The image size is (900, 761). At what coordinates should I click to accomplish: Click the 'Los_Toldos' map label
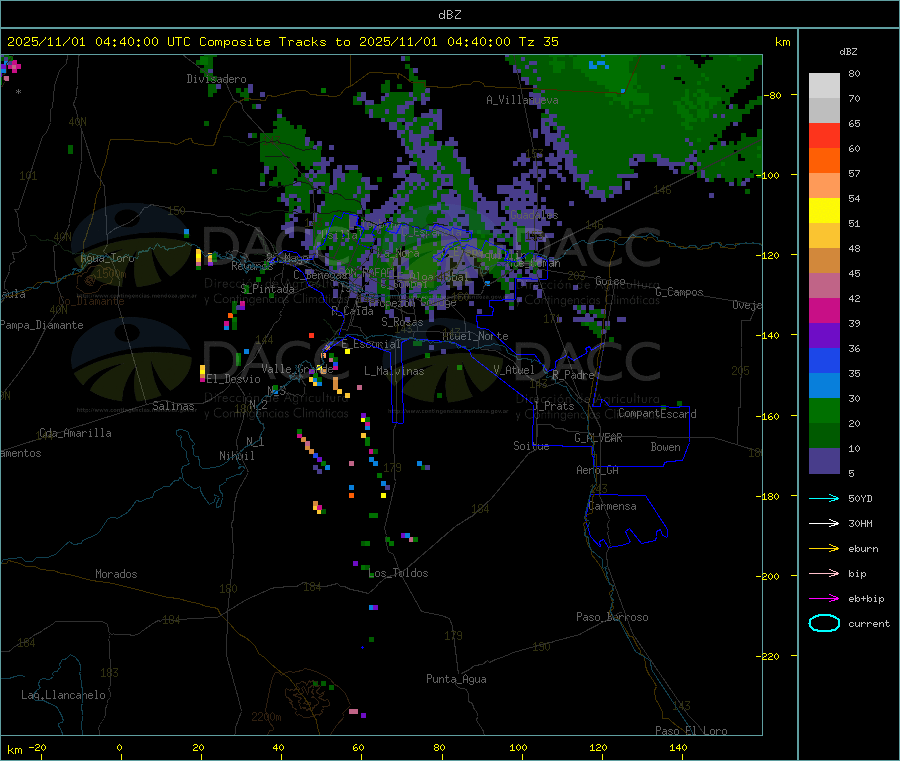pos(398,573)
